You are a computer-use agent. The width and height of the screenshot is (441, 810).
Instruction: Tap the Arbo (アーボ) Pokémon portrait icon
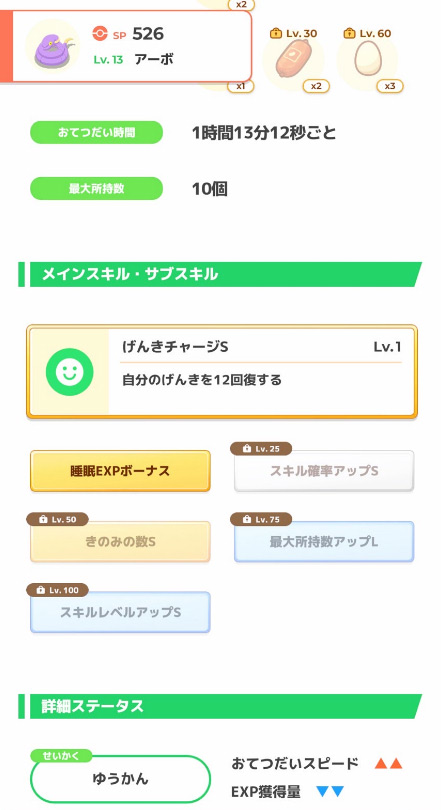pyautogui.click(x=52, y=46)
